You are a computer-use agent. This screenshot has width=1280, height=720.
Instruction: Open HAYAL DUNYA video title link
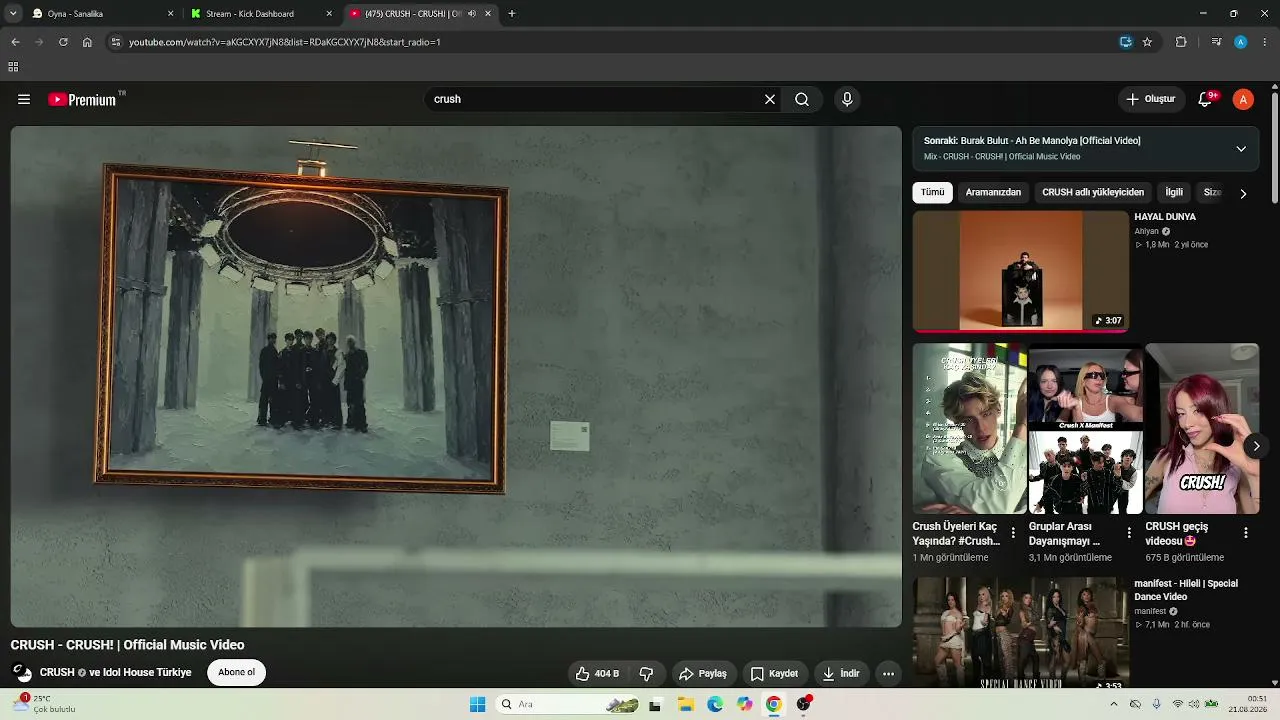[x=1165, y=217]
